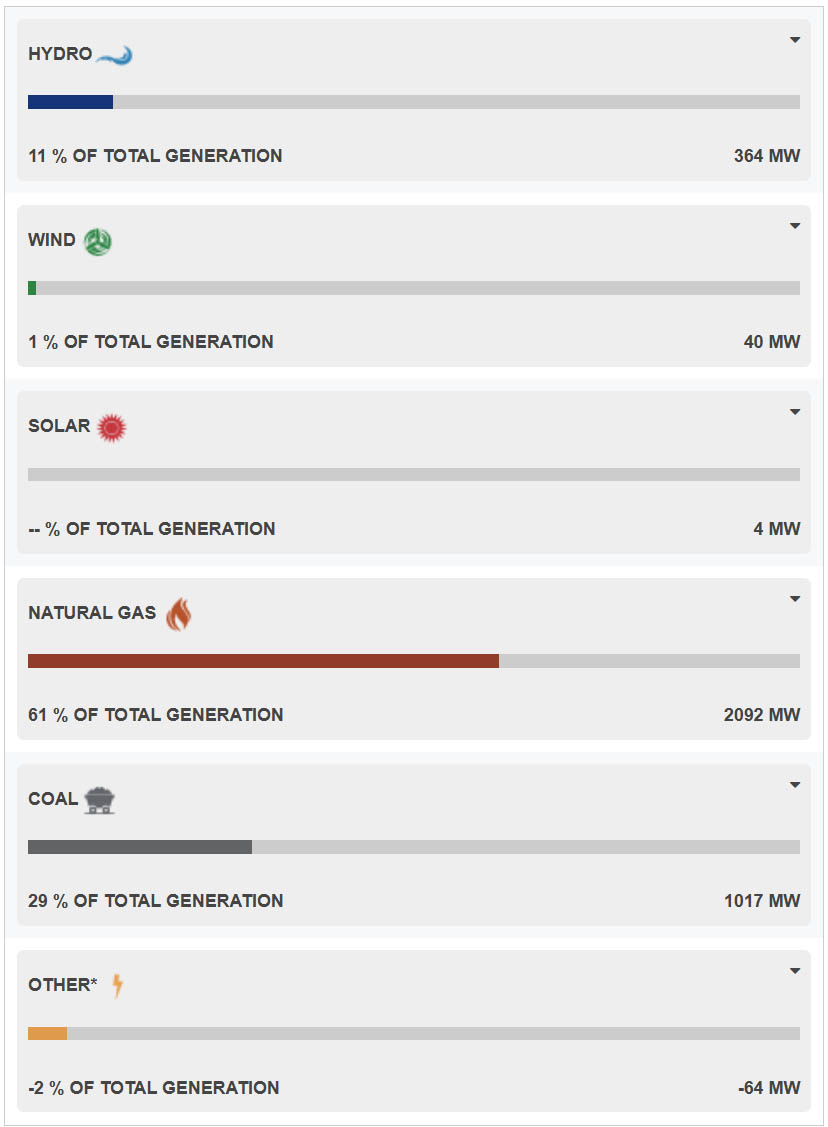The width and height of the screenshot is (828, 1127).
Task: Expand the Solar panel dropdown arrow
Action: [x=795, y=412]
